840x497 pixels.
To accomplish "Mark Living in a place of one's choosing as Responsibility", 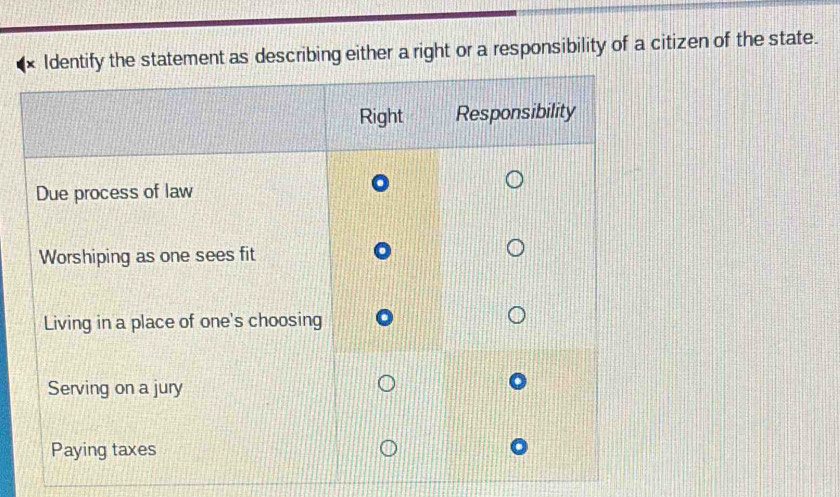I will (x=514, y=317).
